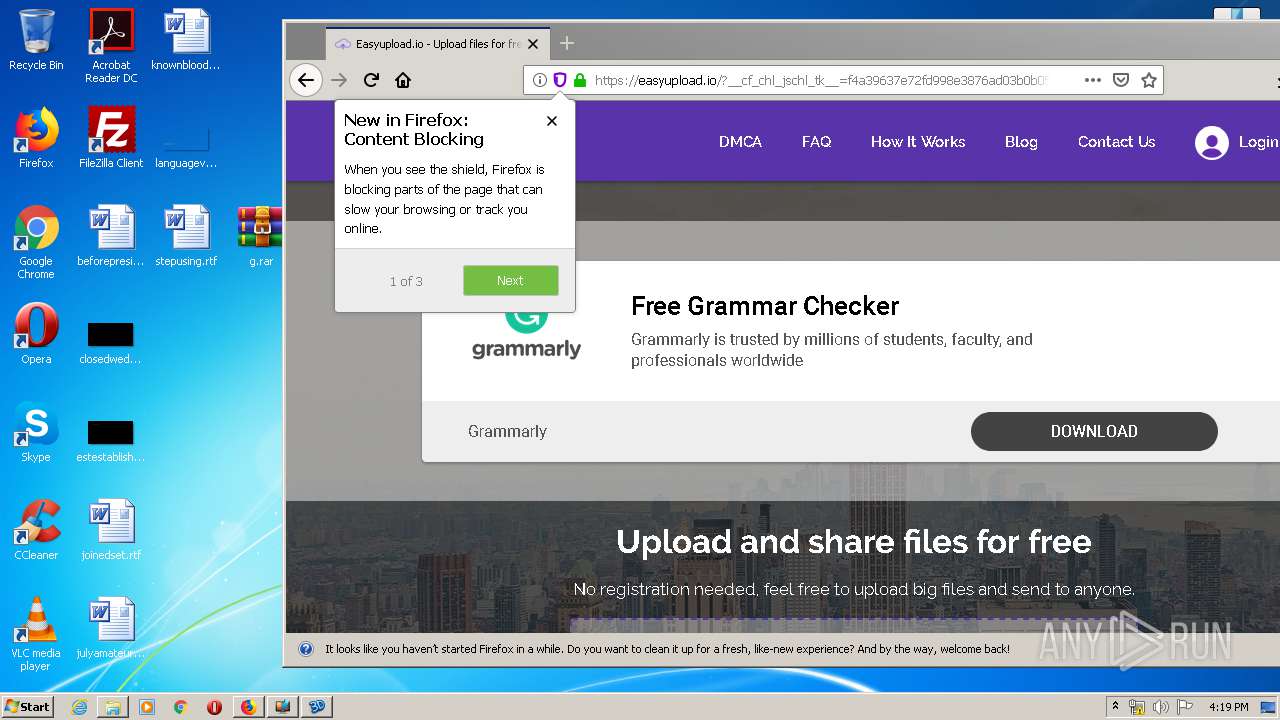The image size is (1280, 720).
Task: Open the FAQ page
Action: 816,142
